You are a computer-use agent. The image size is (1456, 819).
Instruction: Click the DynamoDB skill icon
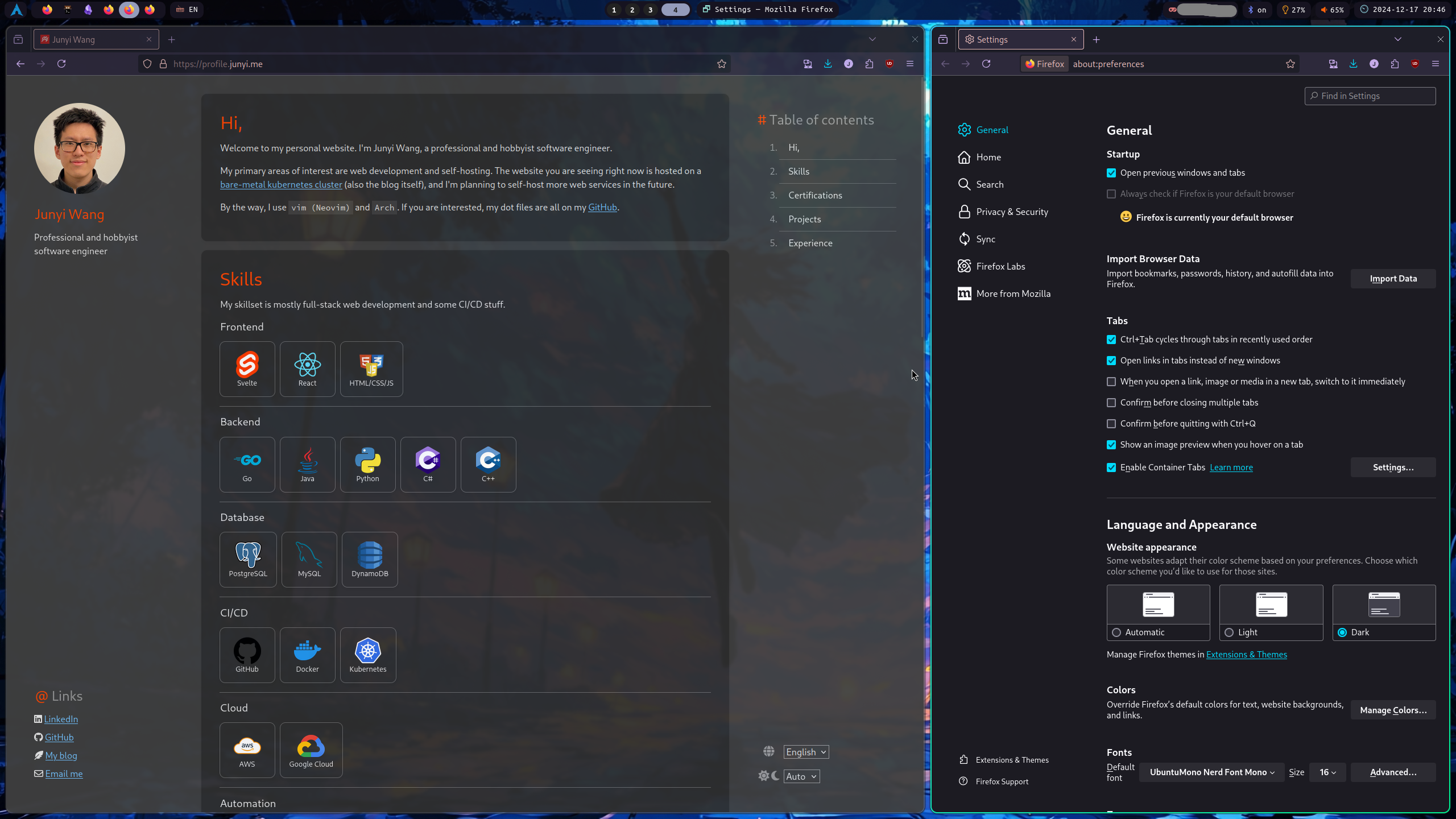click(x=370, y=559)
